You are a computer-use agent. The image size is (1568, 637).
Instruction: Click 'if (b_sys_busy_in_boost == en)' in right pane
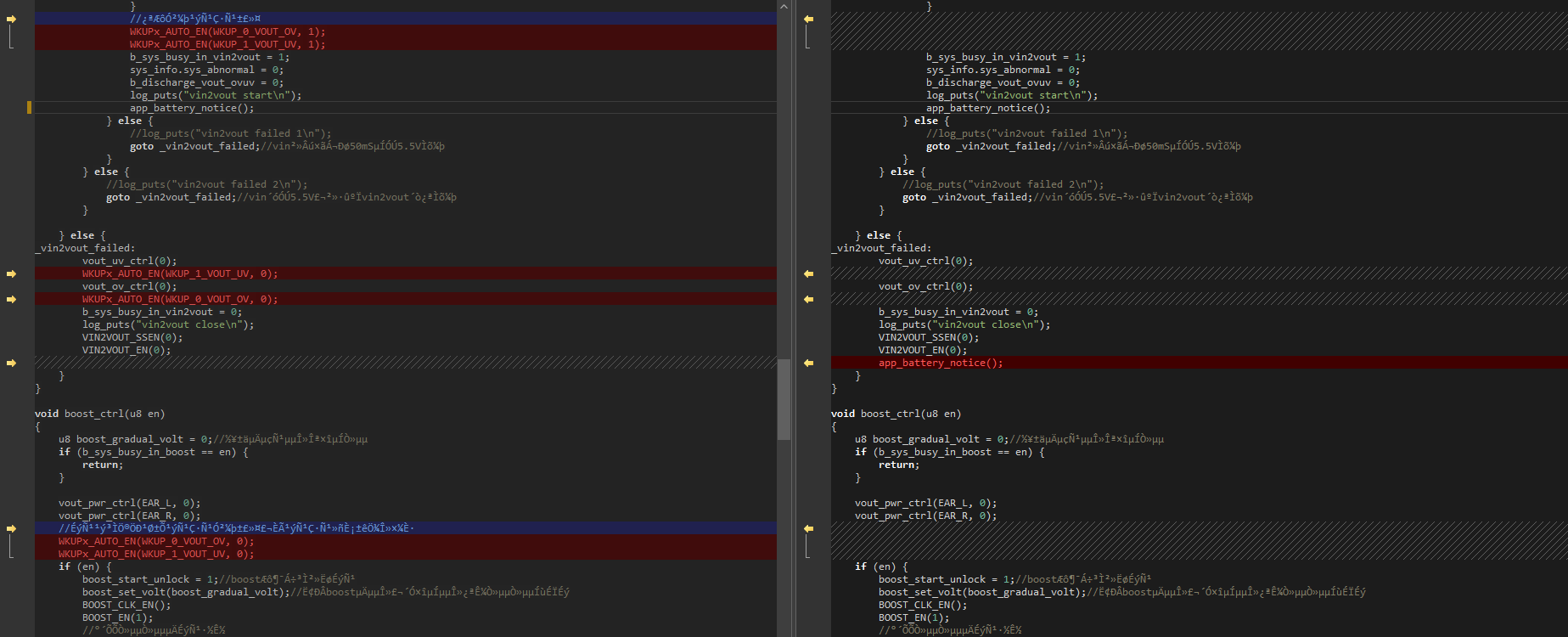(943, 452)
